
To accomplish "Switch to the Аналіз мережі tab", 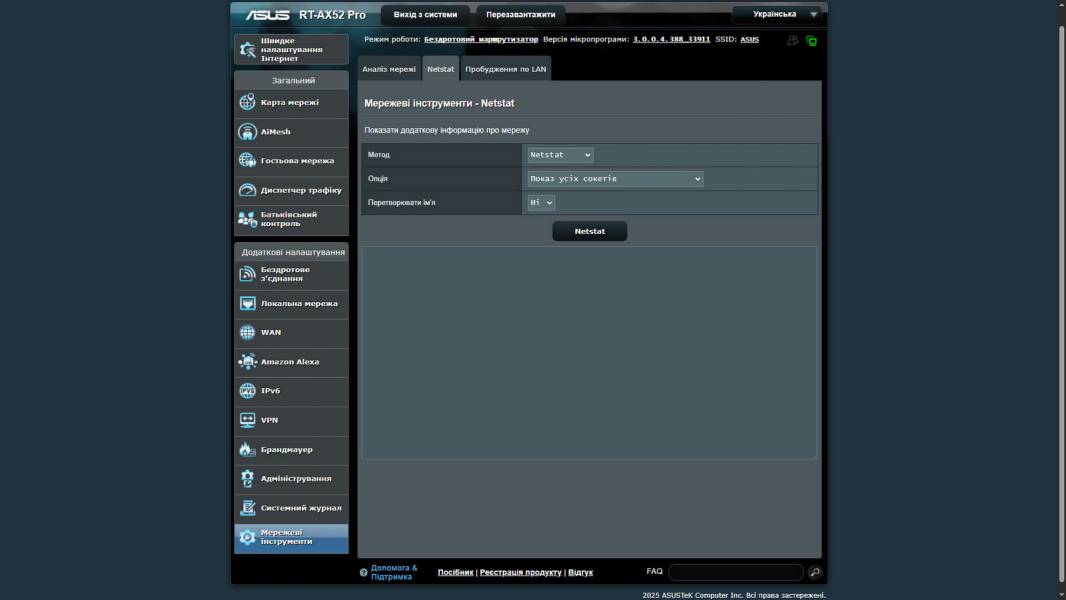I will coord(389,69).
